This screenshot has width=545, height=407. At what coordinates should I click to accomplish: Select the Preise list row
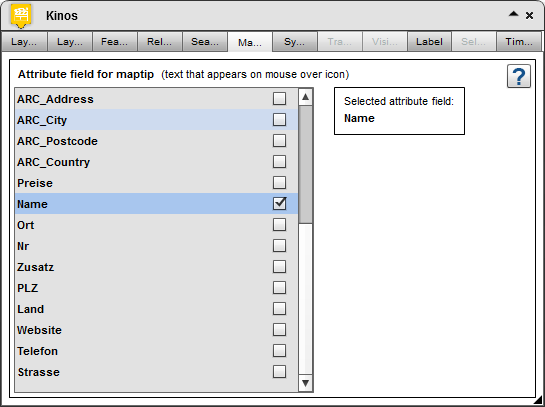[156, 183]
